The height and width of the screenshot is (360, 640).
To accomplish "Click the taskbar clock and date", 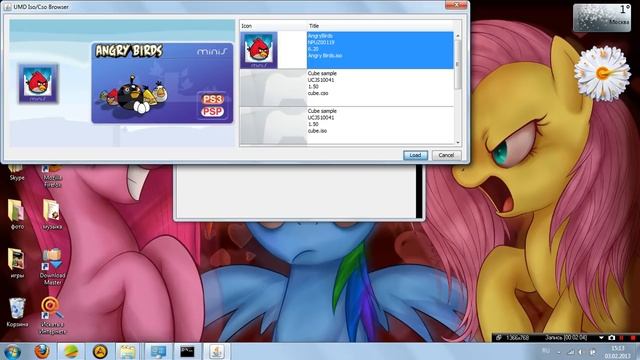I will [618, 352].
